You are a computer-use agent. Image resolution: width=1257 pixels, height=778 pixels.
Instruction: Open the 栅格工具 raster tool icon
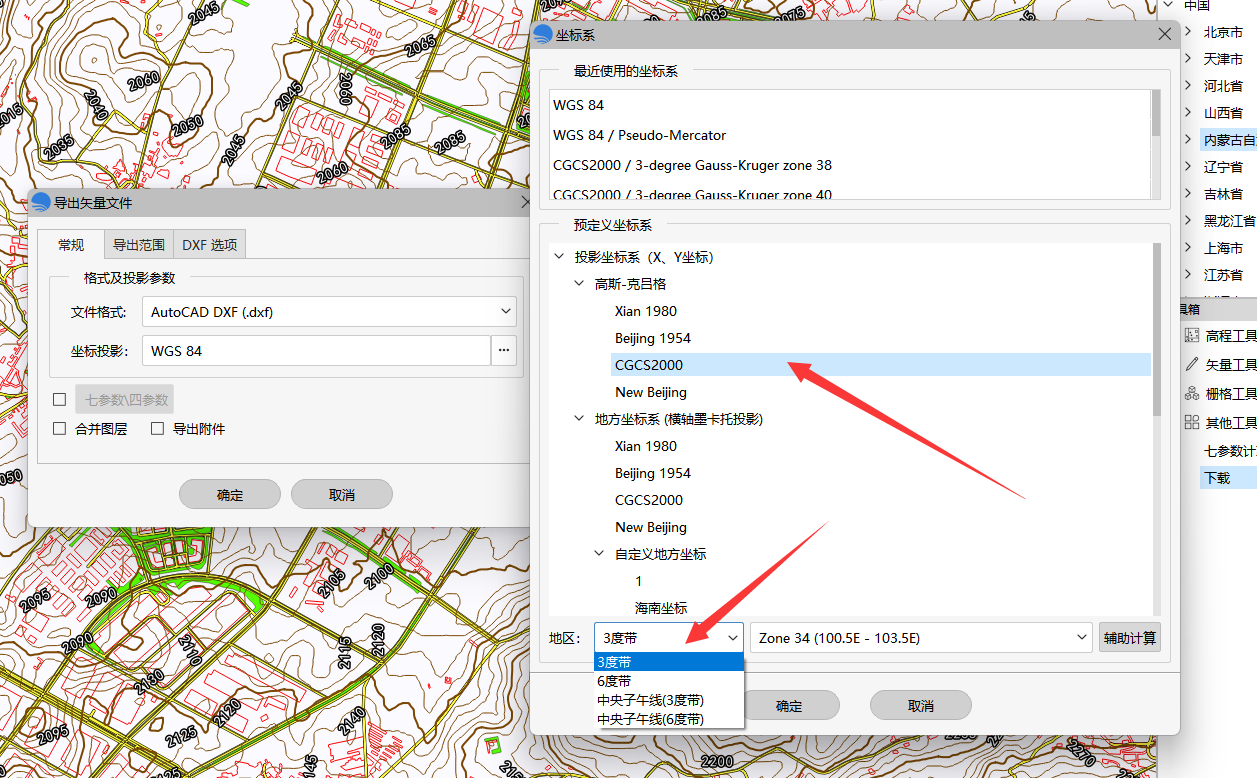1191,394
